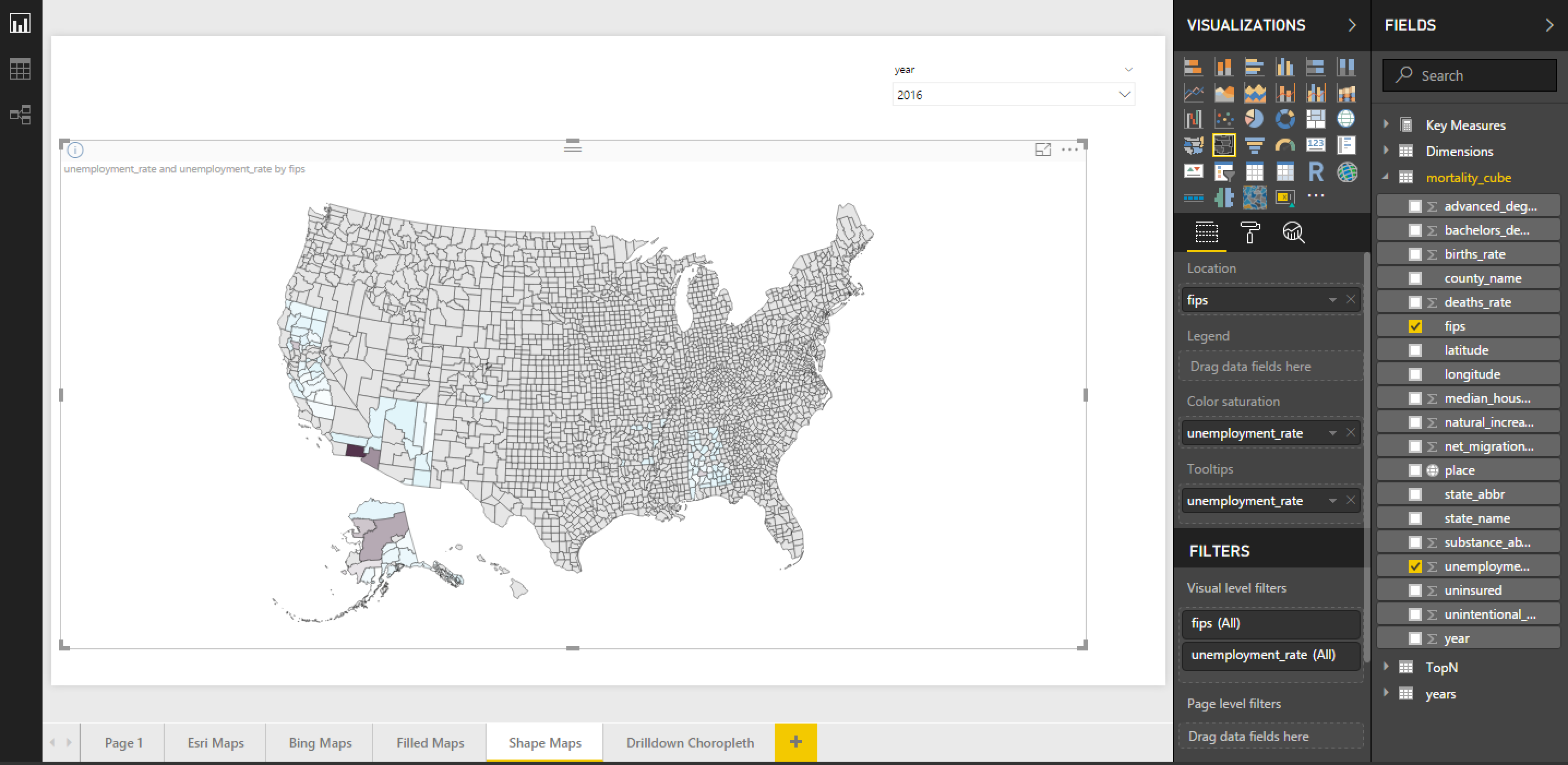This screenshot has height=765, width=1568.
Task: Select the pie chart visualization
Action: [x=1254, y=119]
